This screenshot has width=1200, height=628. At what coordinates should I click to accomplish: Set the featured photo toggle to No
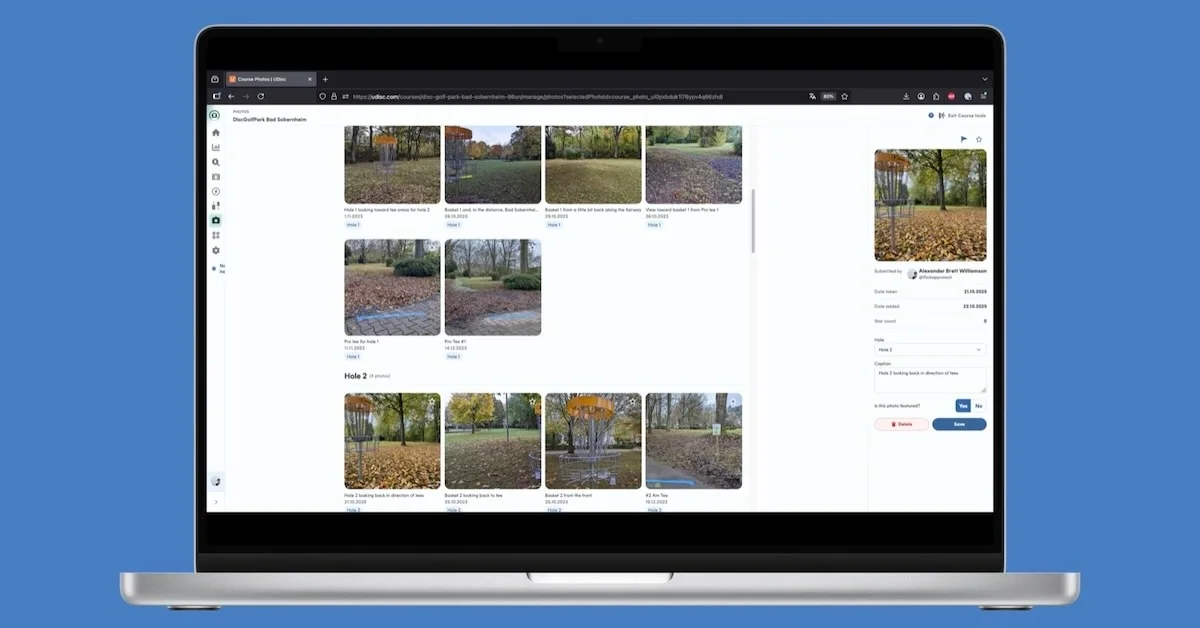[x=979, y=407]
